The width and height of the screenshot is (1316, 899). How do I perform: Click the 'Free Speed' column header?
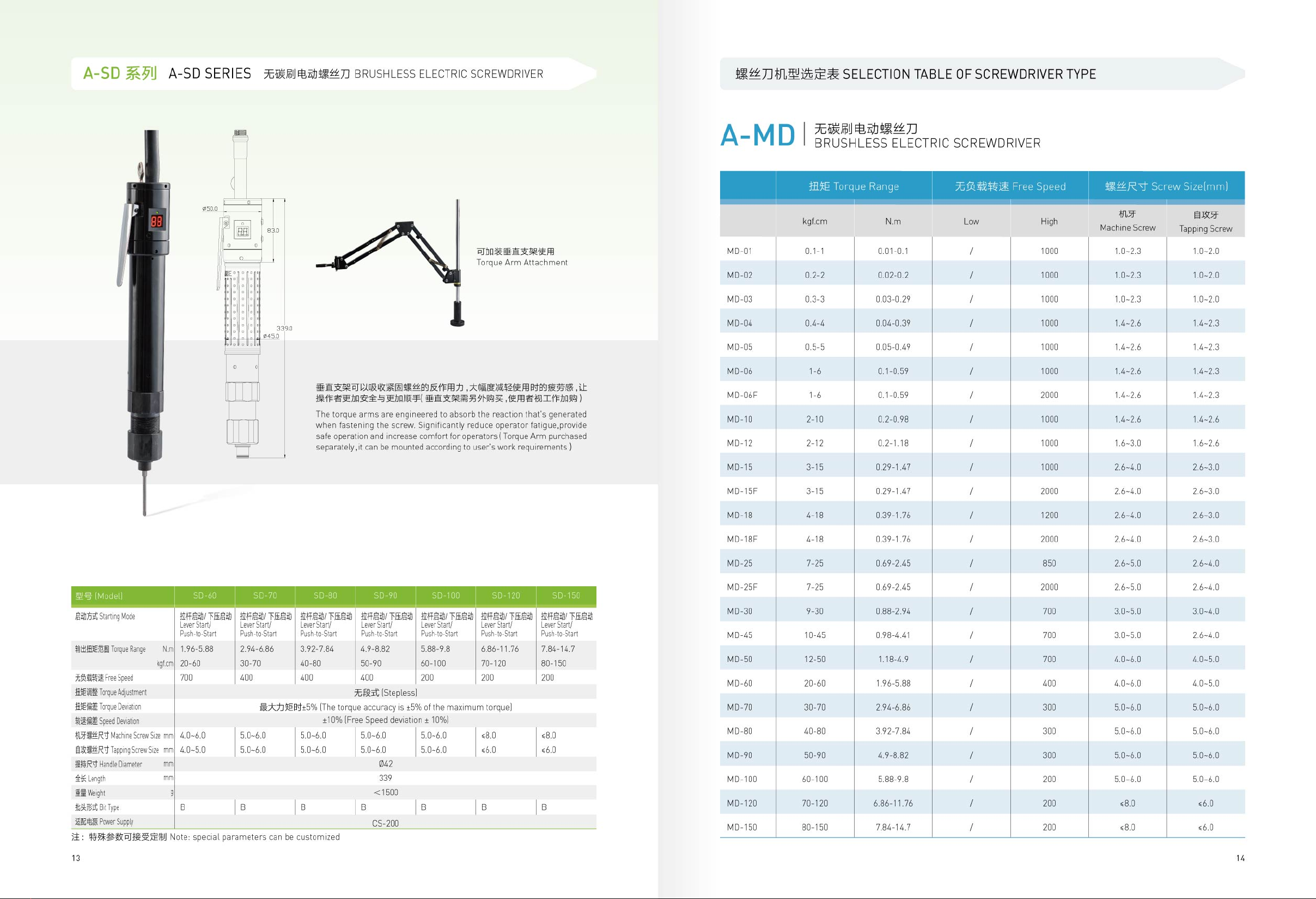(1010, 186)
